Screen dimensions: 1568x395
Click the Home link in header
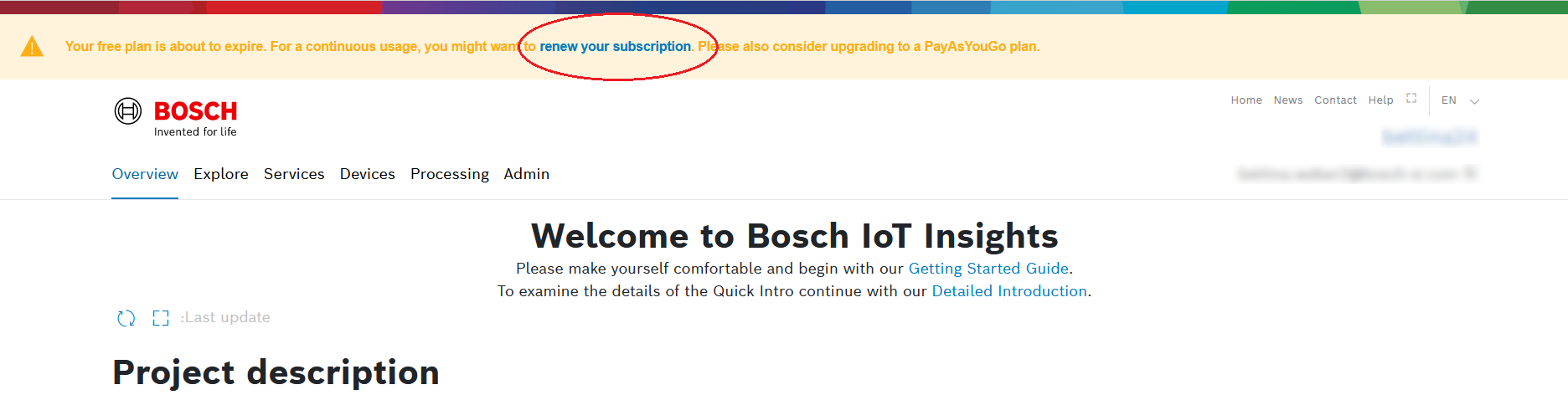tap(1246, 100)
